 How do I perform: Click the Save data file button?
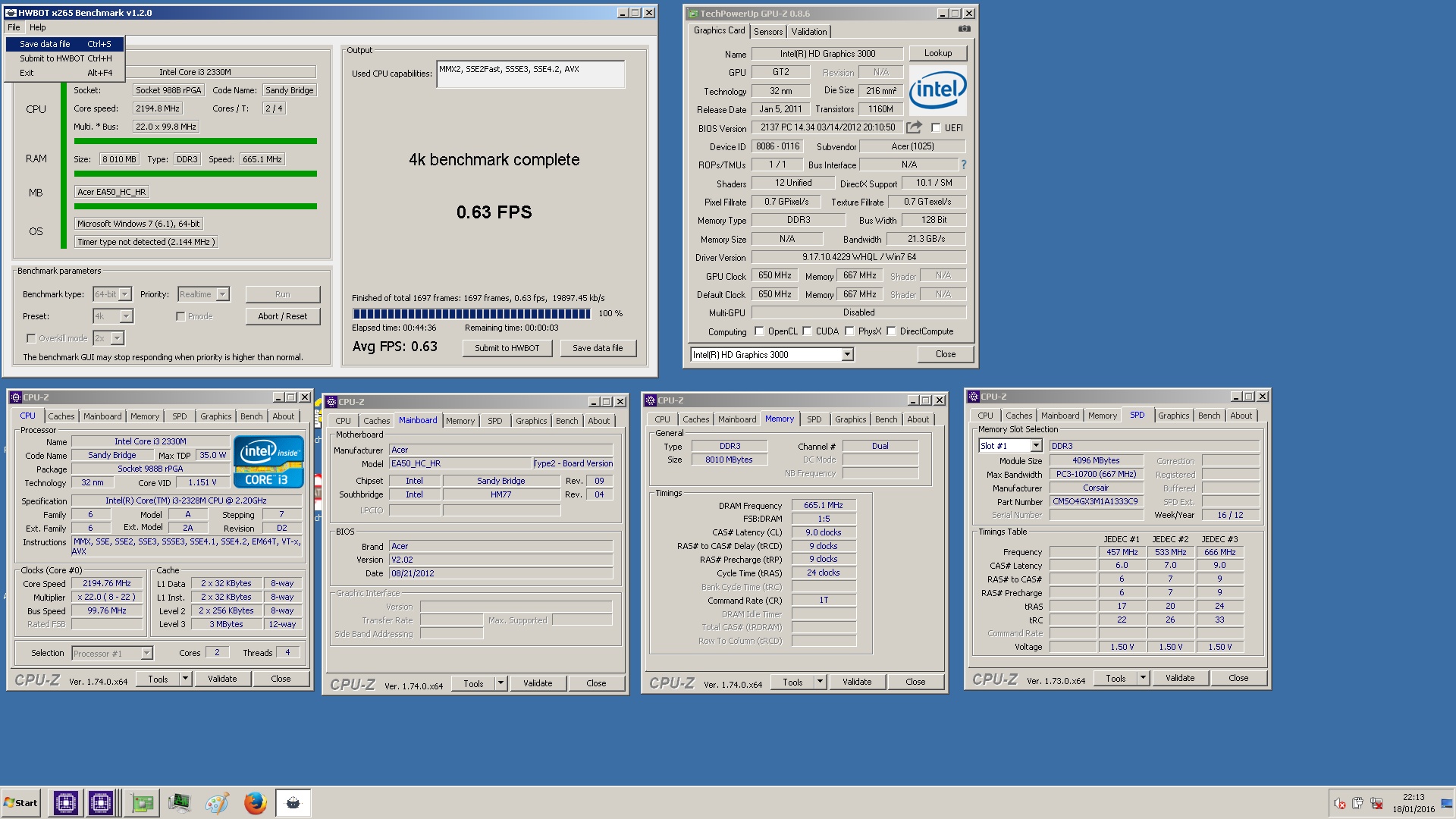click(598, 348)
